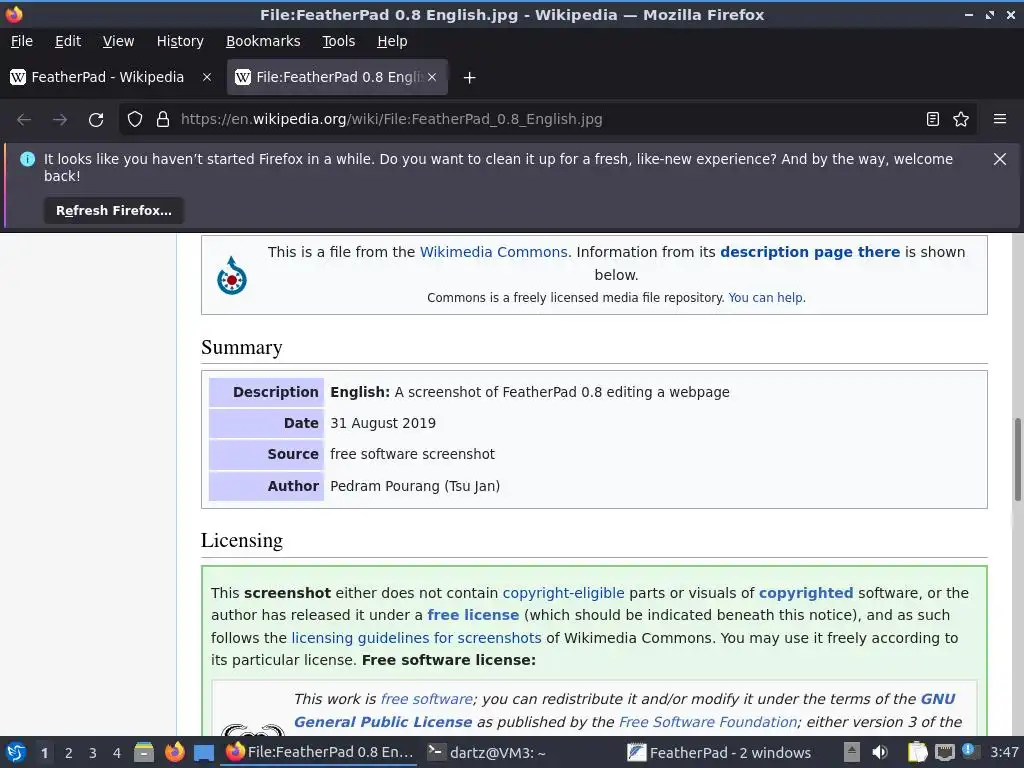Close the FeatherPad - Wikipedia tab
1024x768 pixels.
coord(207,77)
